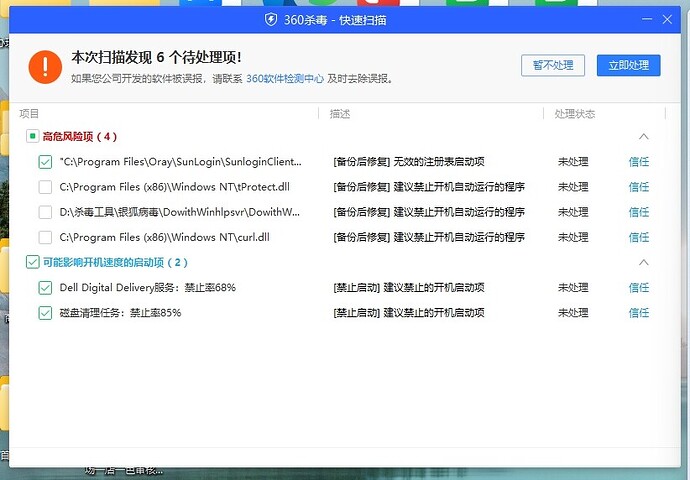Click the 立即处理 button
The height and width of the screenshot is (480, 690).
point(628,66)
